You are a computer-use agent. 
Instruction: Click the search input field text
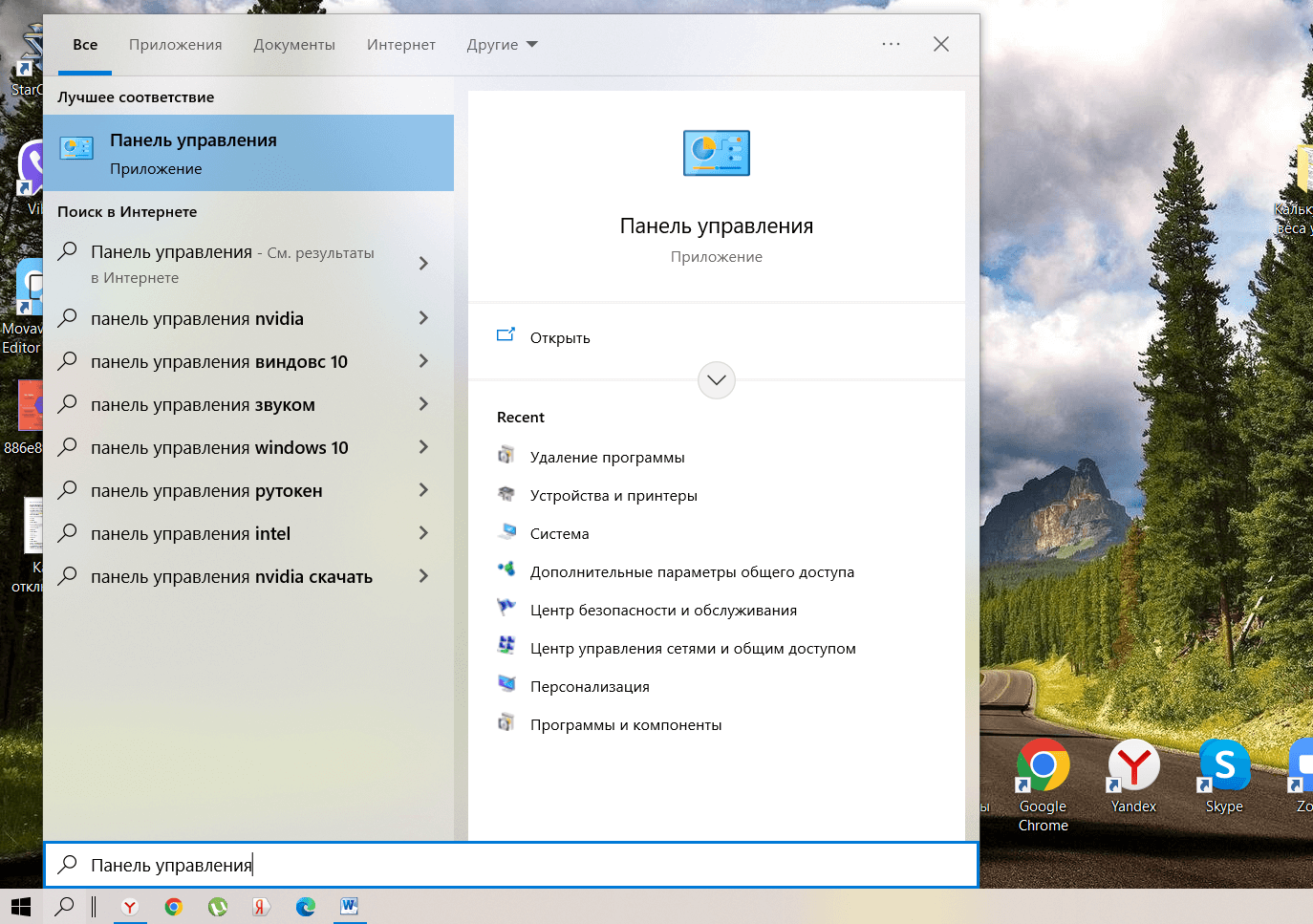[172, 865]
